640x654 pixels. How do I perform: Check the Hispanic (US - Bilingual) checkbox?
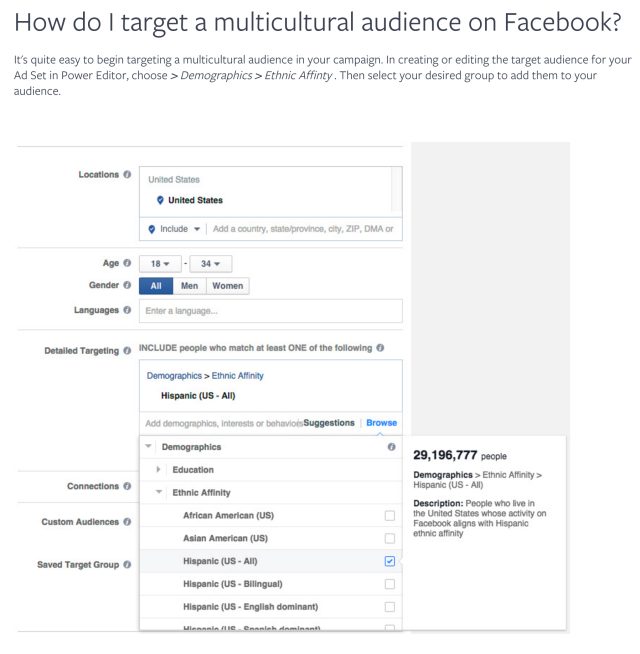click(390, 584)
